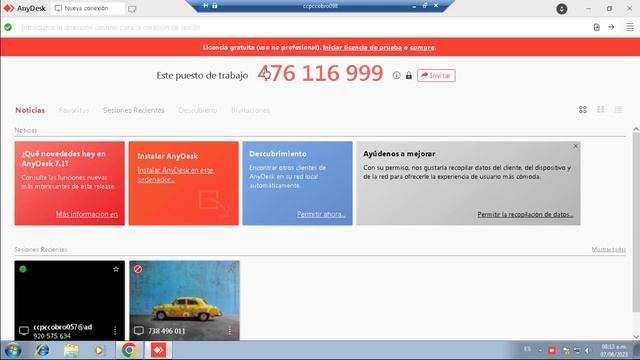Click the network icon in the system tray
640x360 pixels.
coord(577,350)
